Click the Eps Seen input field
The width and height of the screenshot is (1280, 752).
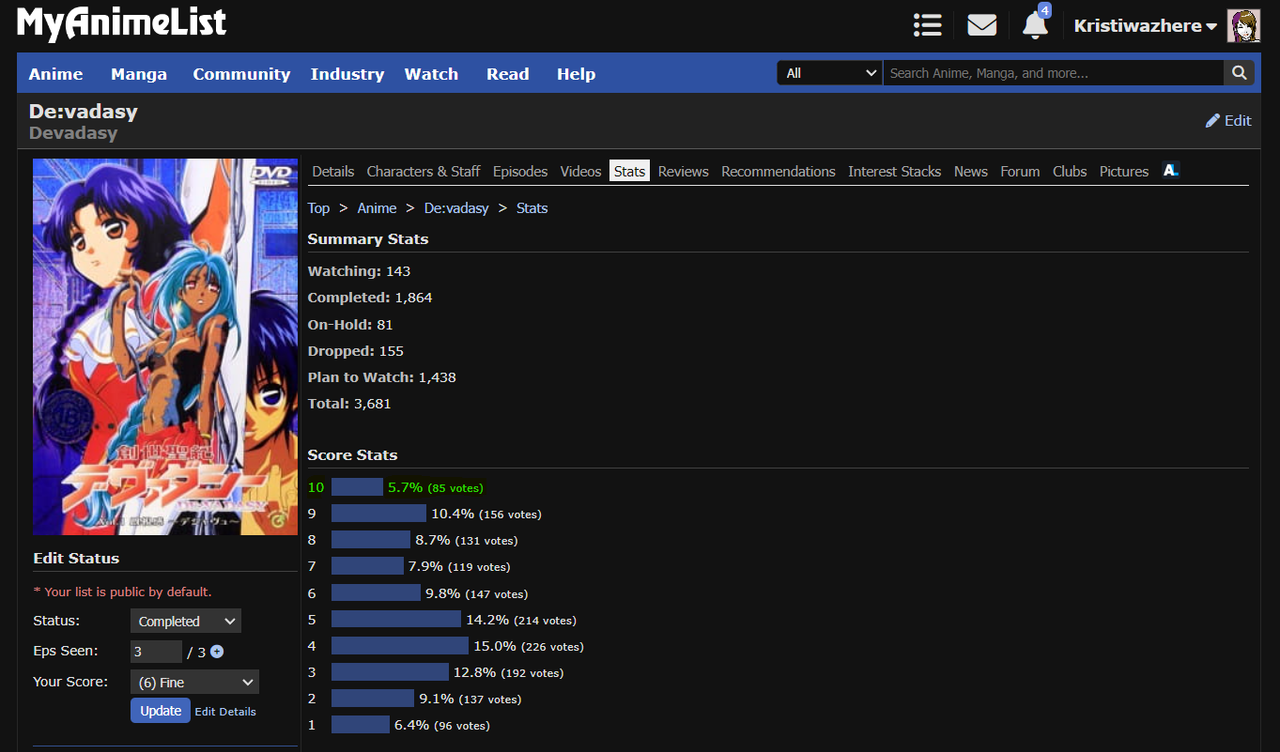156,651
